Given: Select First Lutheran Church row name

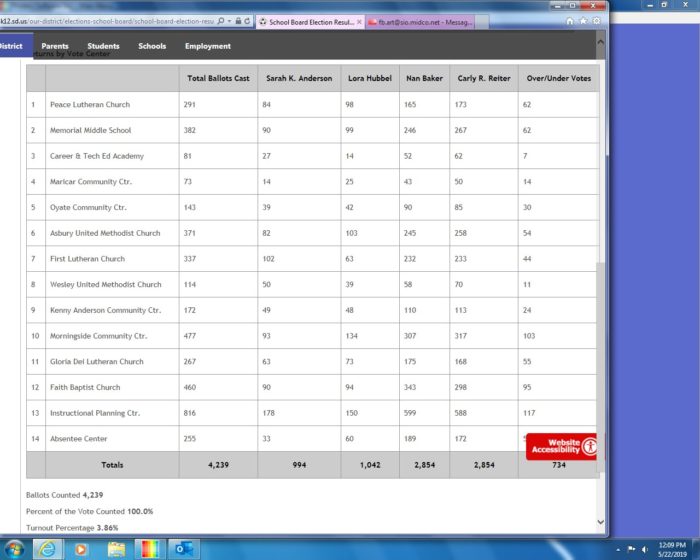Looking at the screenshot, I should 87,259.
